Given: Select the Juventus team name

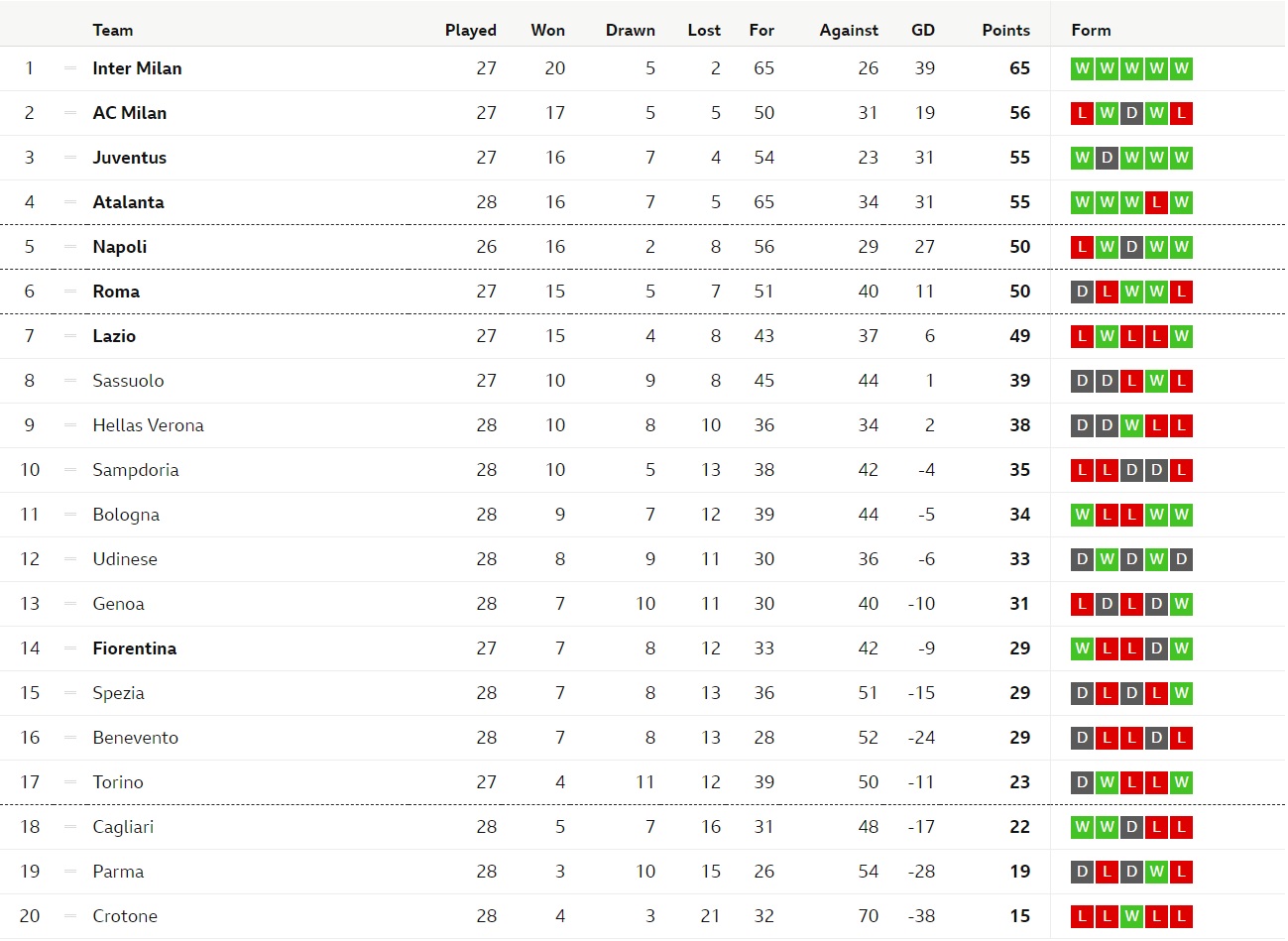Looking at the screenshot, I should coord(129,158).
